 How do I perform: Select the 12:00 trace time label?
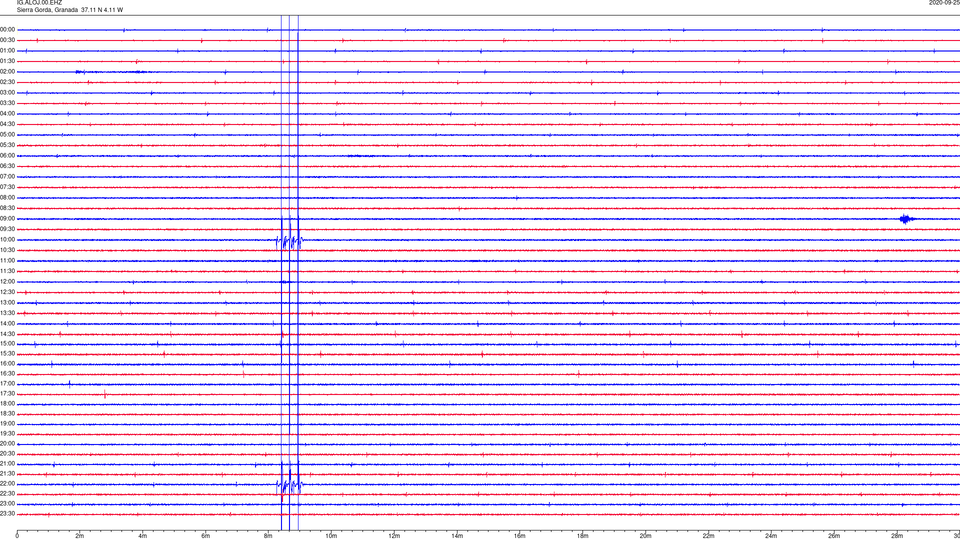tap(8, 282)
